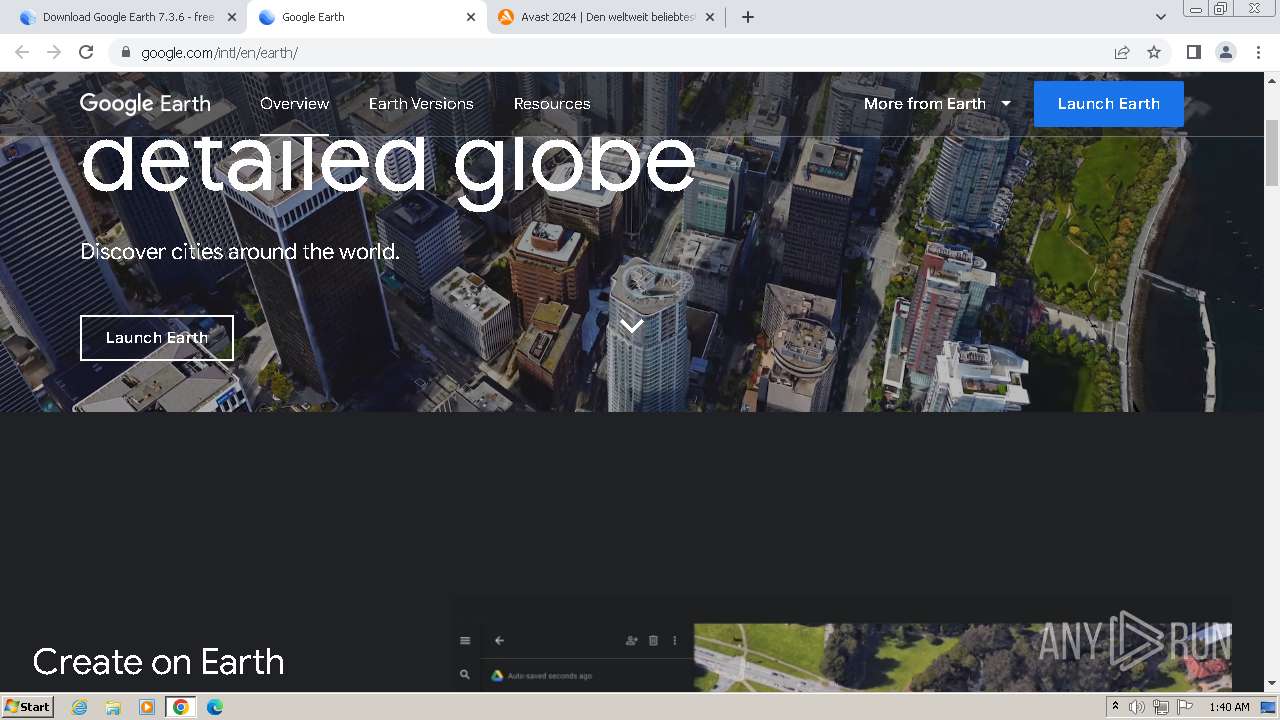Click Show Desktop button
The image size is (1280, 720).
click(1269, 707)
